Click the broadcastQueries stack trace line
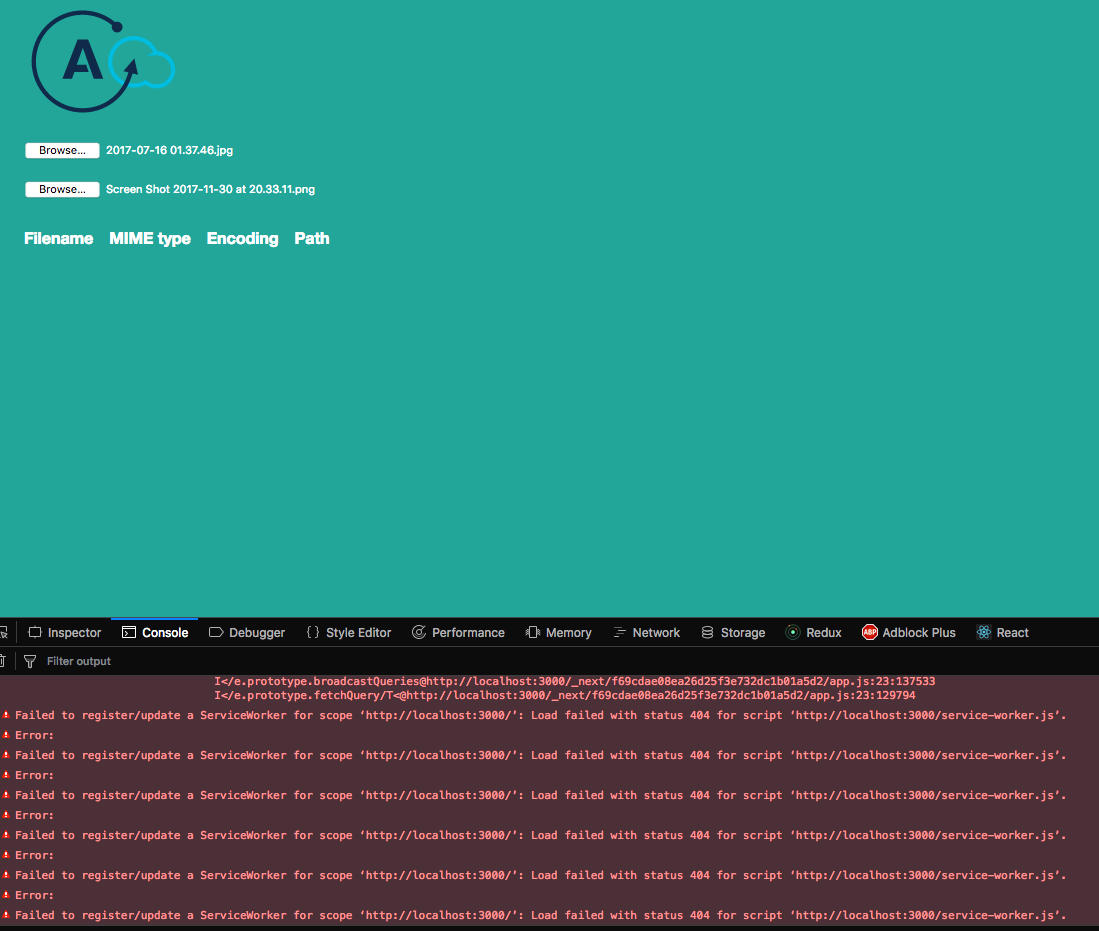1099x931 pixels. [x=574, y=681]
